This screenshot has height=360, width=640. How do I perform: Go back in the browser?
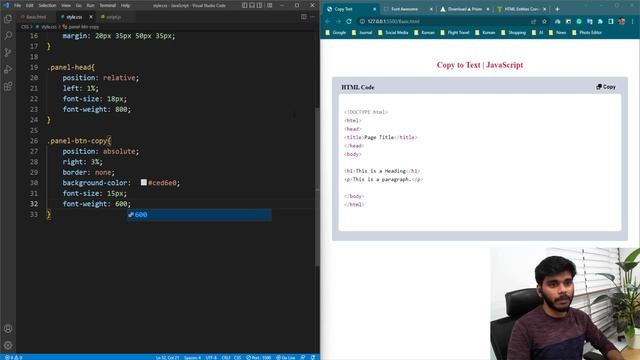pyautogui.click(x=328, y=21)
